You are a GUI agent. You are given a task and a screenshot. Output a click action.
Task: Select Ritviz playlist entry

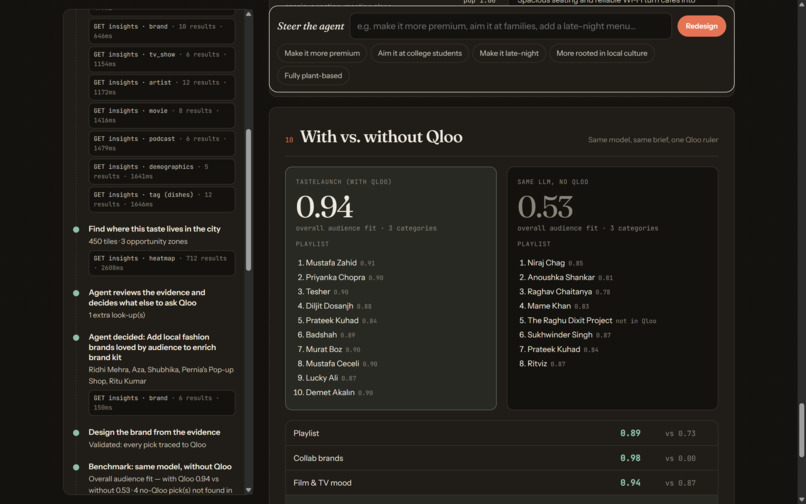tap(537, 364)
